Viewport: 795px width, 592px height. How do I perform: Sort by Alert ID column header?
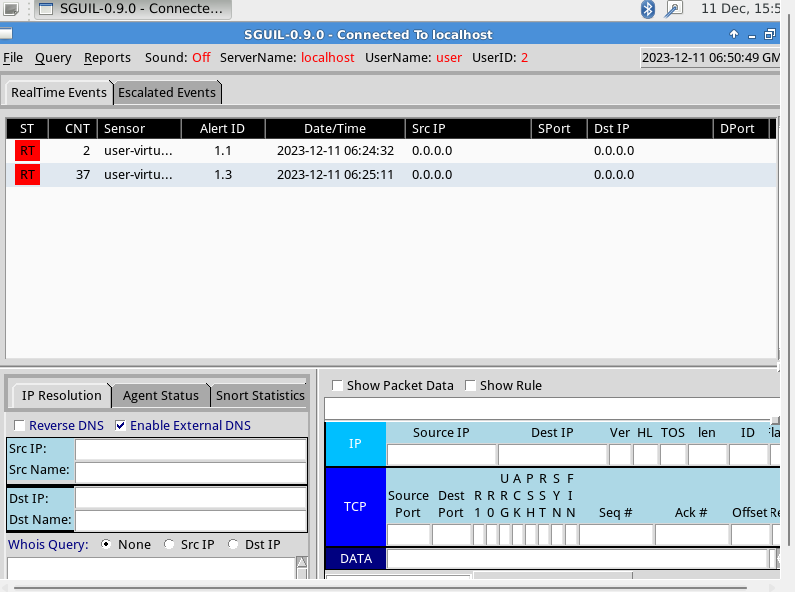(x=223, y=129)
